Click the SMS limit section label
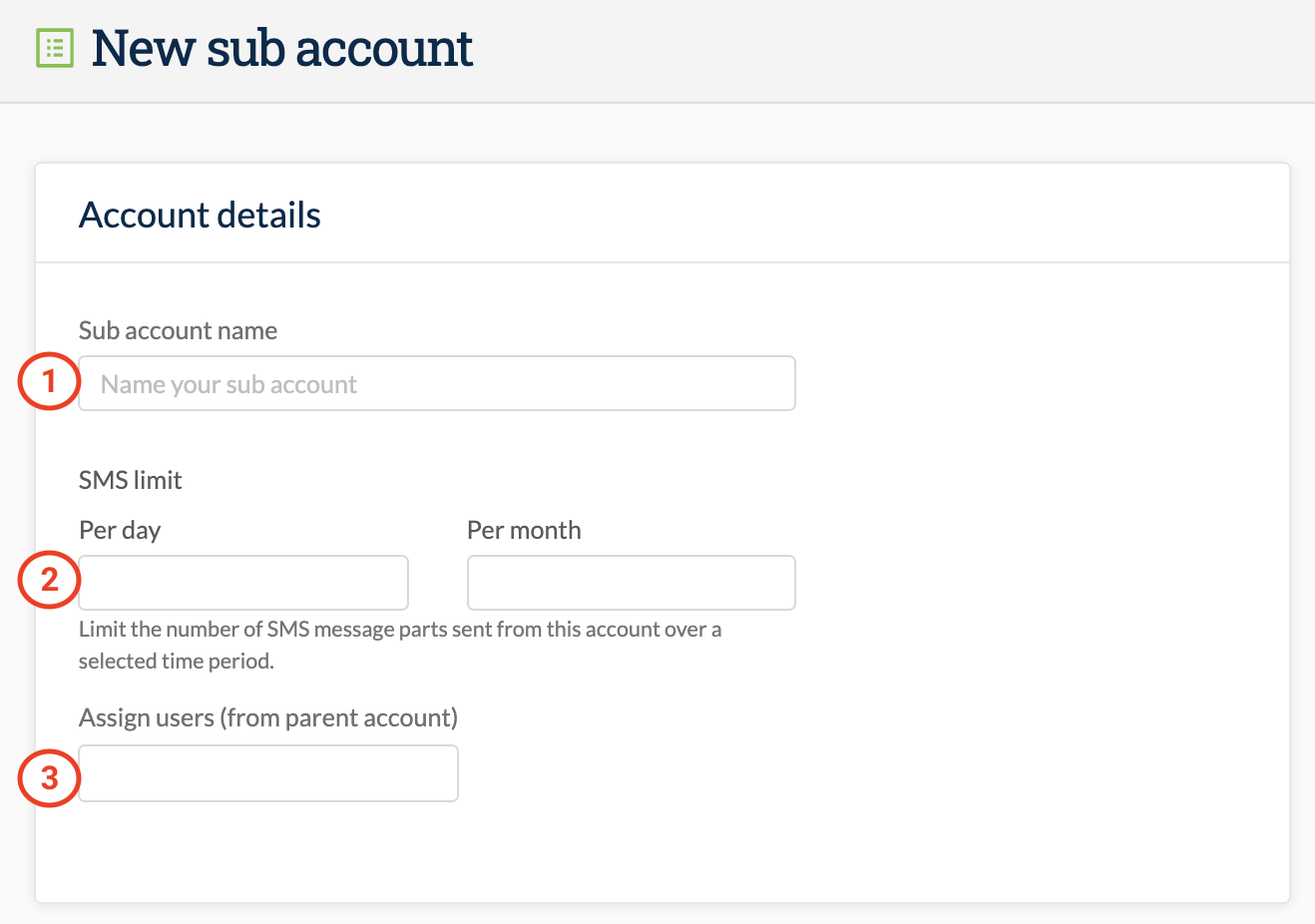 coord(131,480)
